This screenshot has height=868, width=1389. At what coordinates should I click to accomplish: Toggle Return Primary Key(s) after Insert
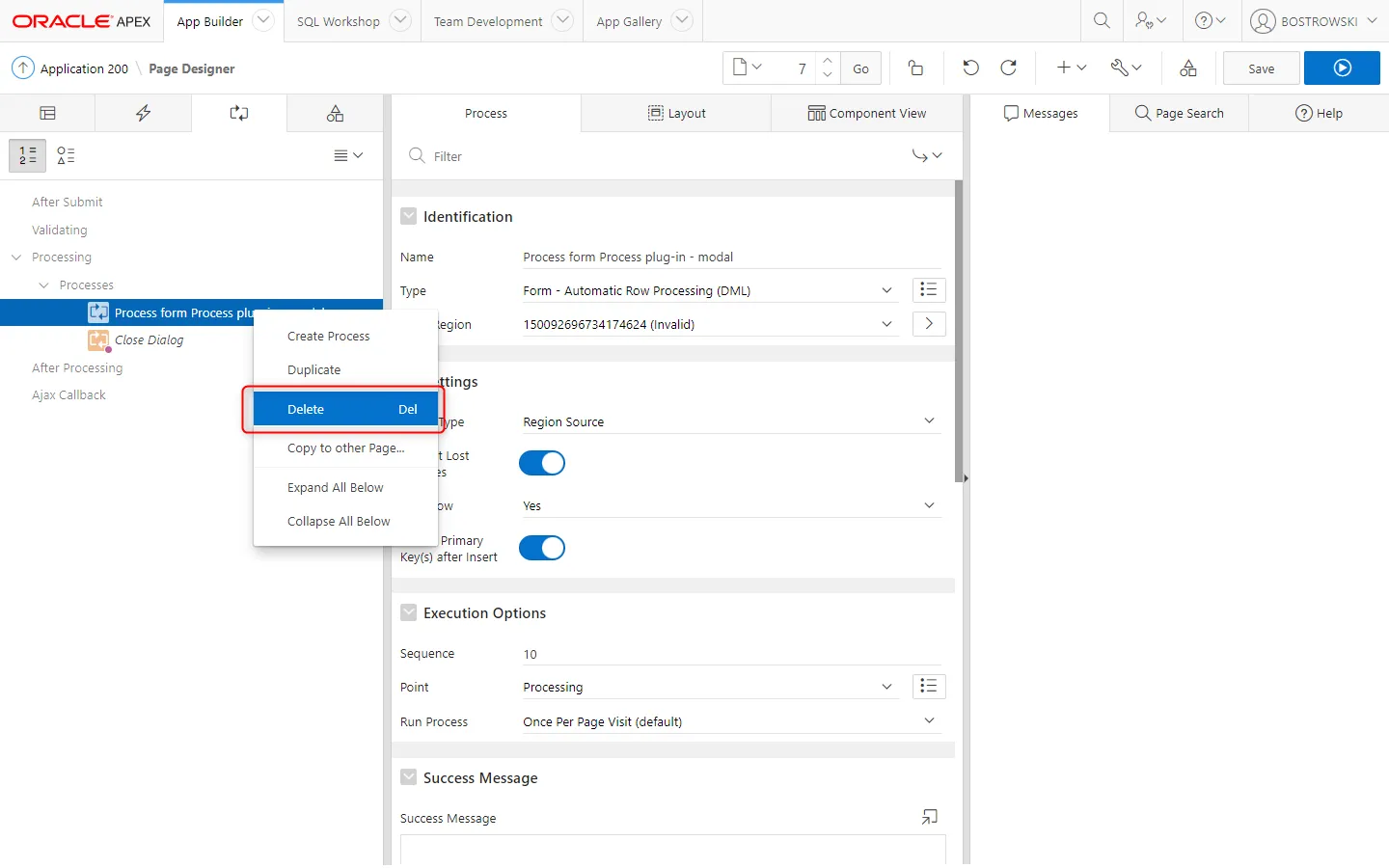pos(542,548)
